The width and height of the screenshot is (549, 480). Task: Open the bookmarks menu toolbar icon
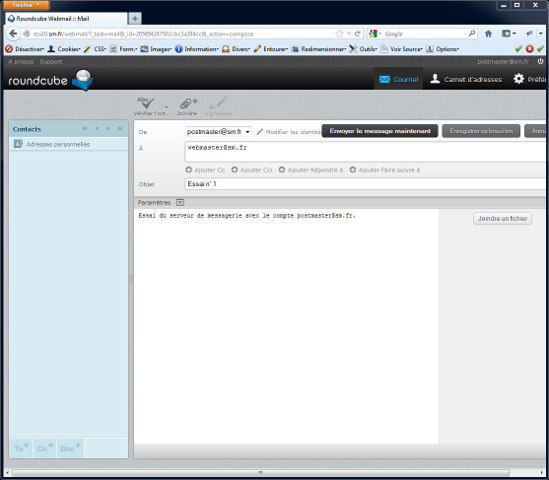pos(508,34)
